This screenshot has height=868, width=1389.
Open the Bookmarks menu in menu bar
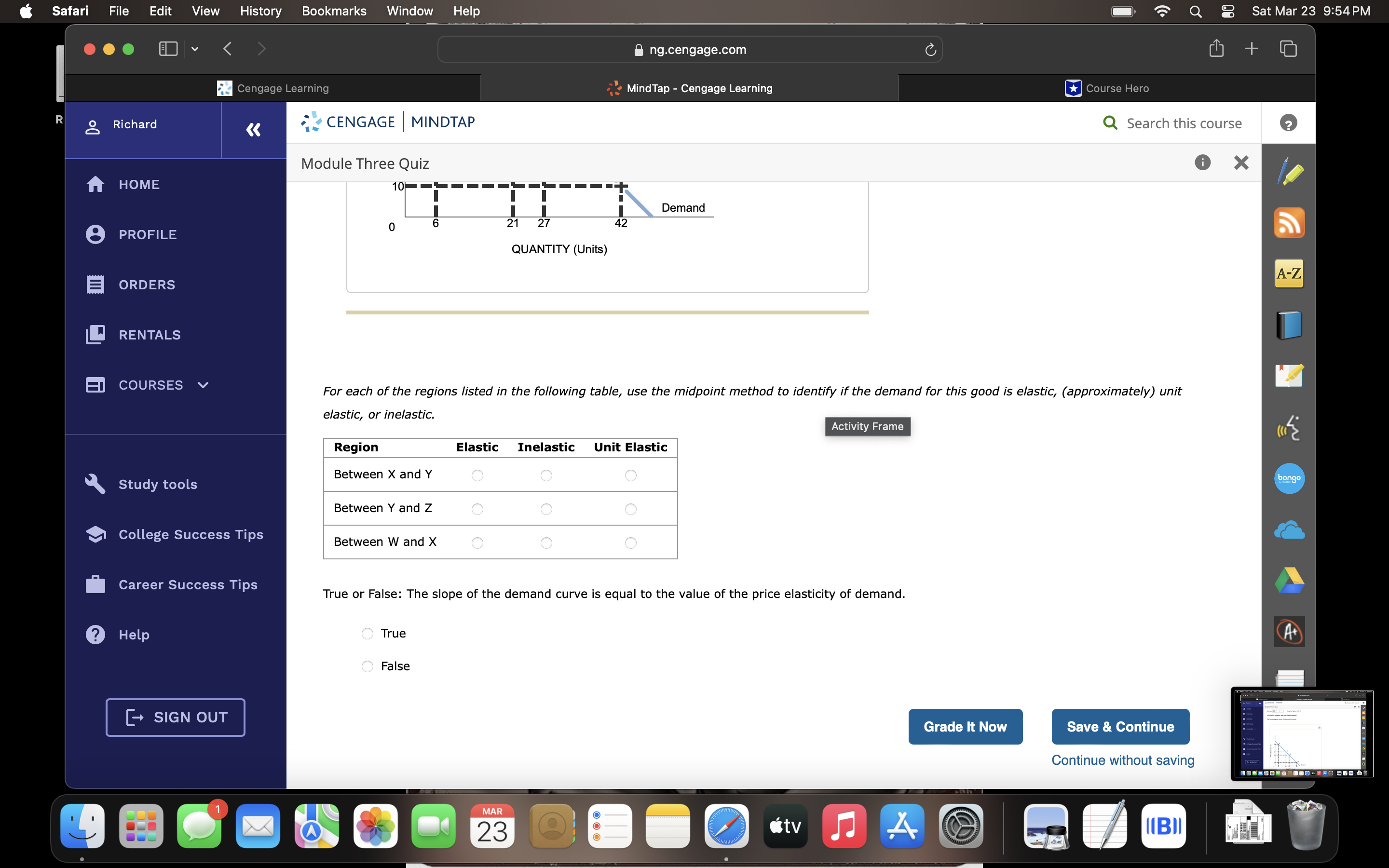coord(333,11)
